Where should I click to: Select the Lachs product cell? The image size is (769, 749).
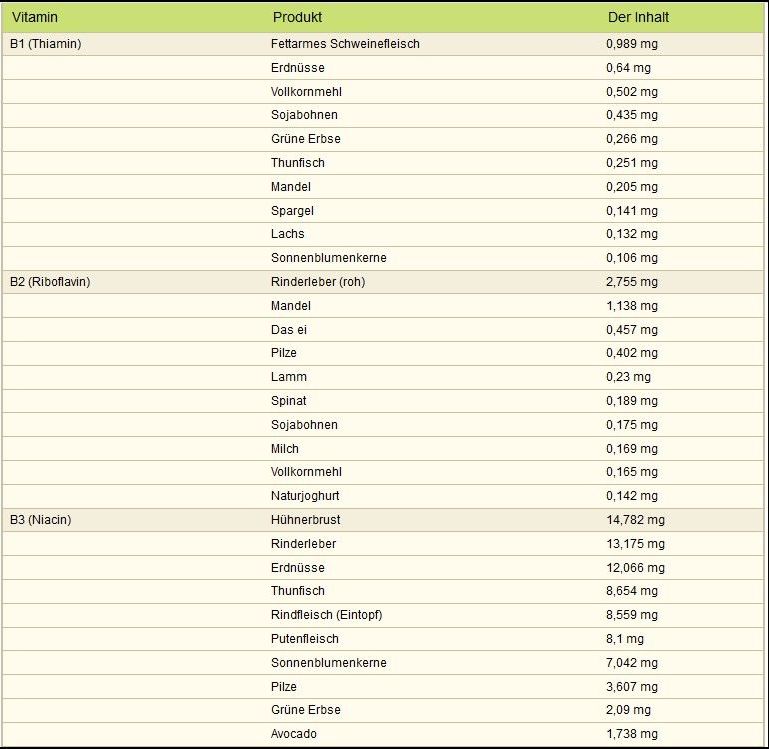click(x=287, y=234)
